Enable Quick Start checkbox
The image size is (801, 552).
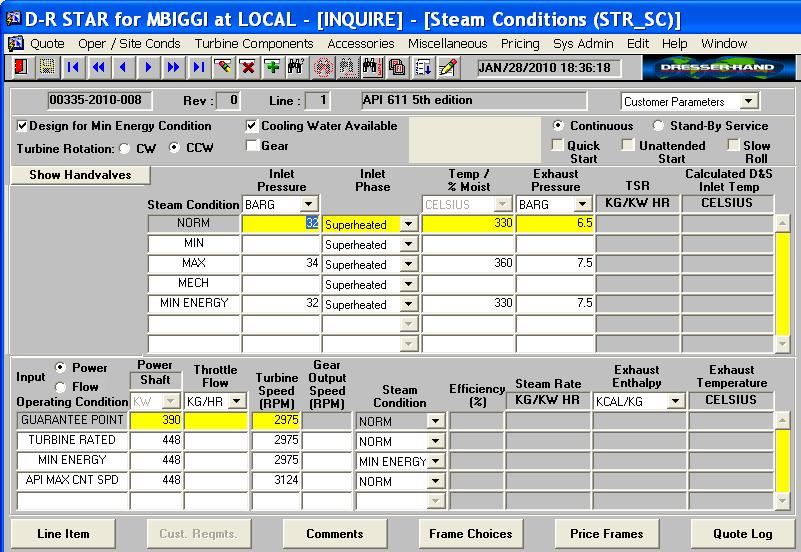[x=558, y=145]
